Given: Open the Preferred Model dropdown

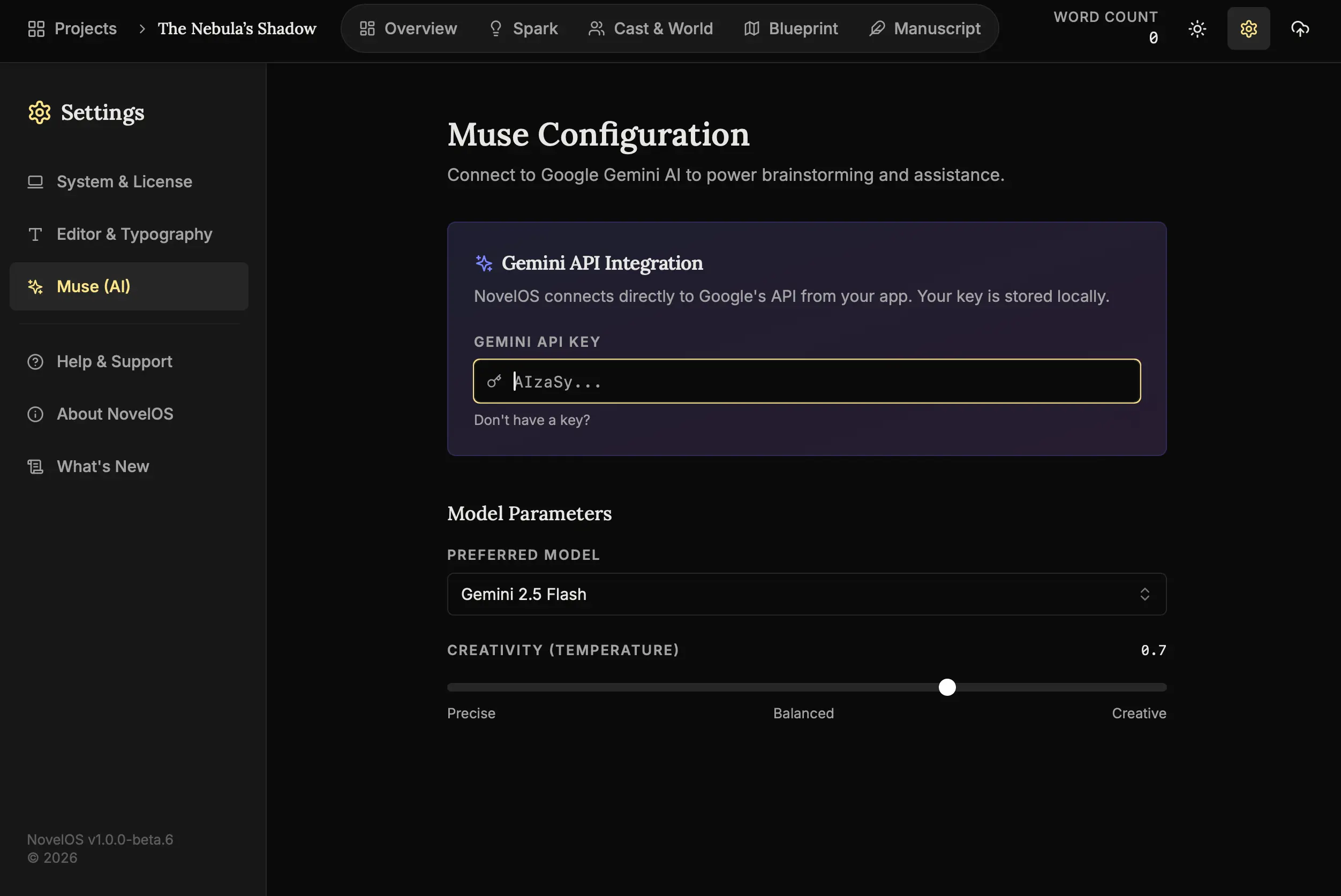Looking at the screenshot, I should (806, 594).
